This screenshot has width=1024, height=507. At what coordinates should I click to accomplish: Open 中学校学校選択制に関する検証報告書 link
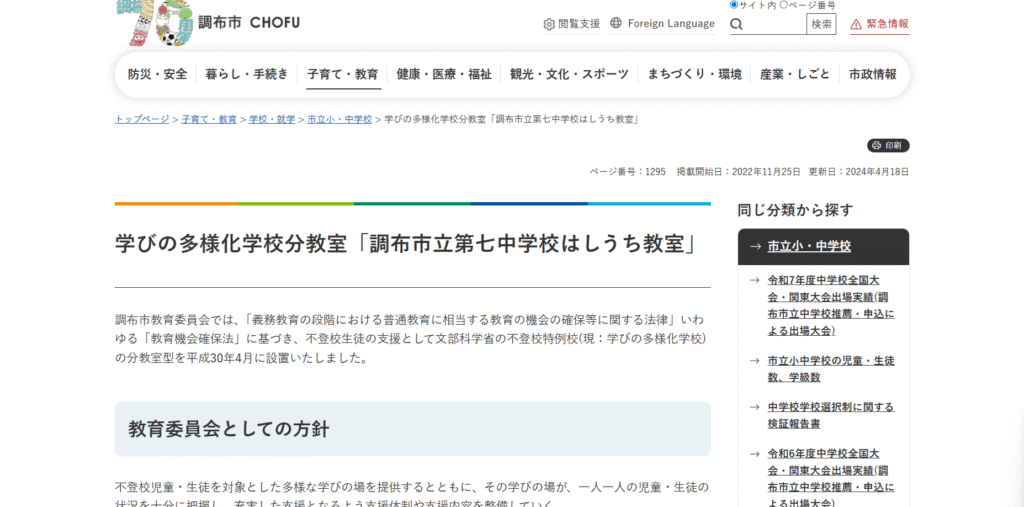point(831,416)
